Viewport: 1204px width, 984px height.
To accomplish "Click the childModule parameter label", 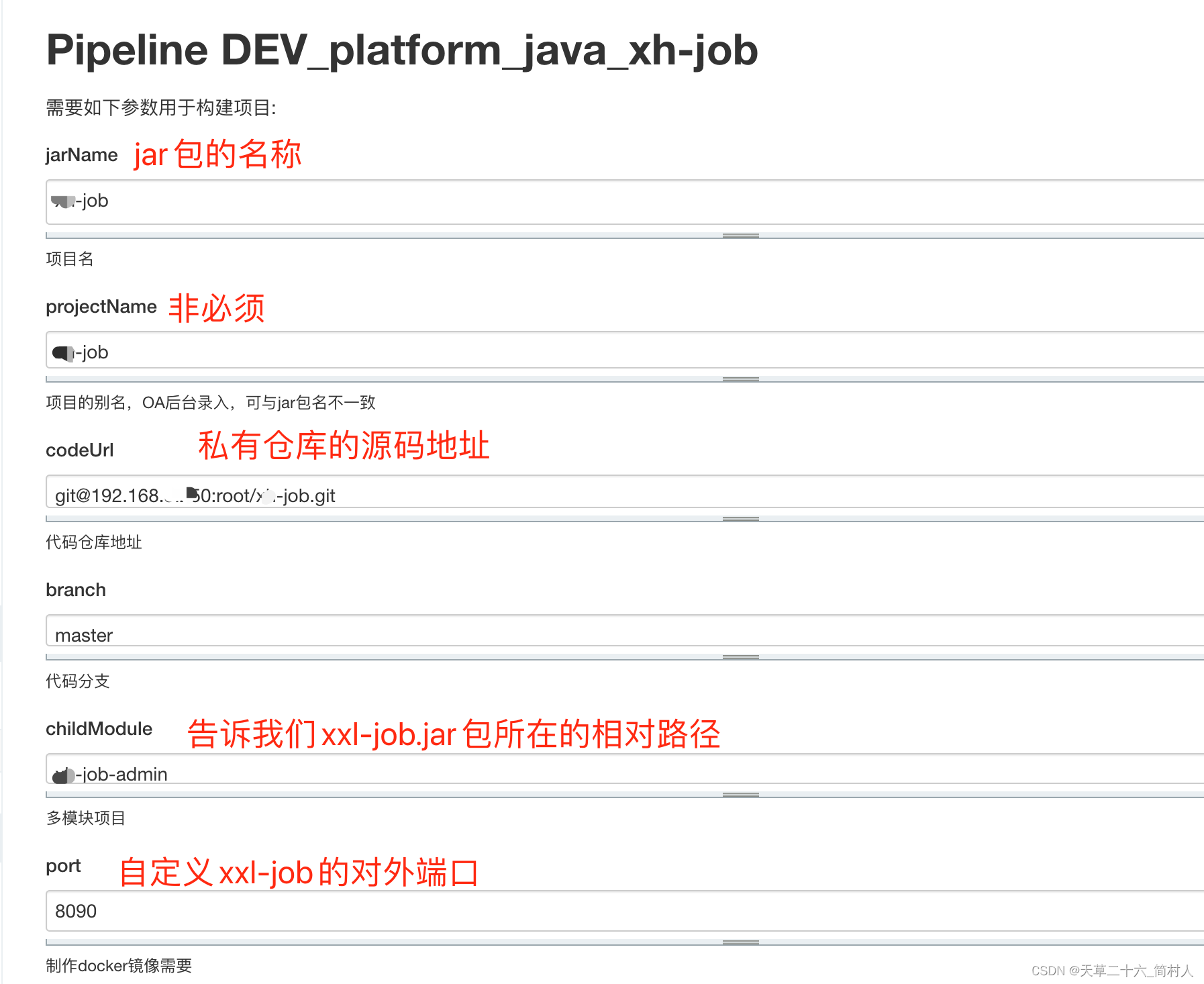I will (99, 729).
